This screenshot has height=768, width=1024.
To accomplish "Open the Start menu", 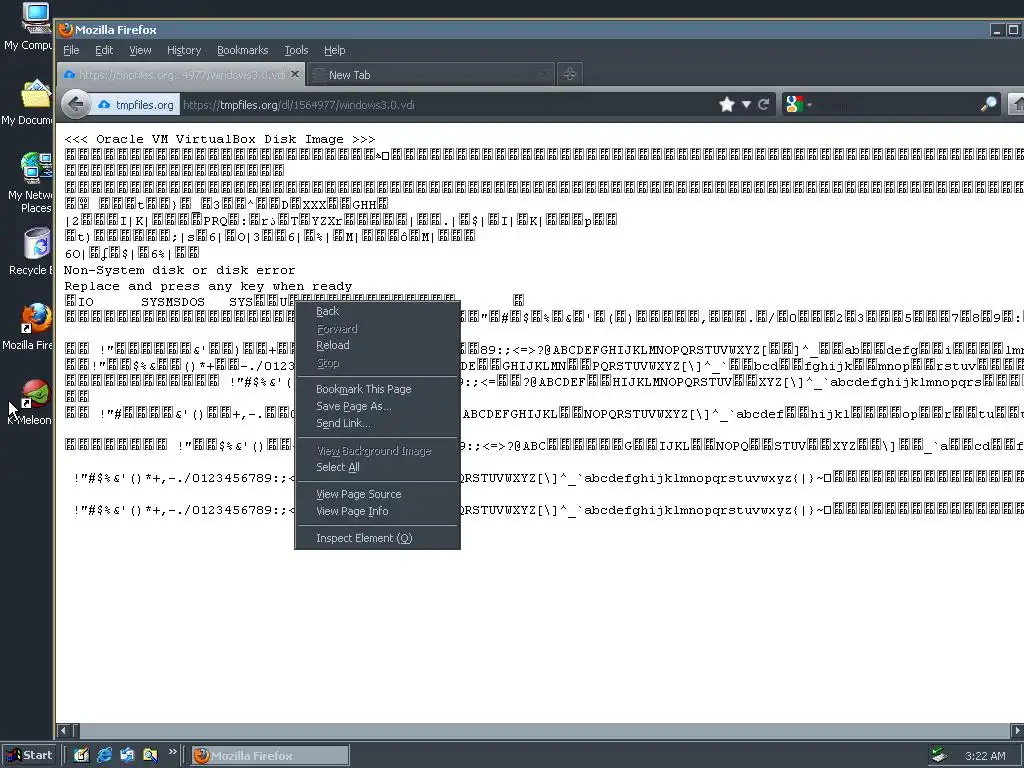I will pyautogui.click(x=29, y=756).
